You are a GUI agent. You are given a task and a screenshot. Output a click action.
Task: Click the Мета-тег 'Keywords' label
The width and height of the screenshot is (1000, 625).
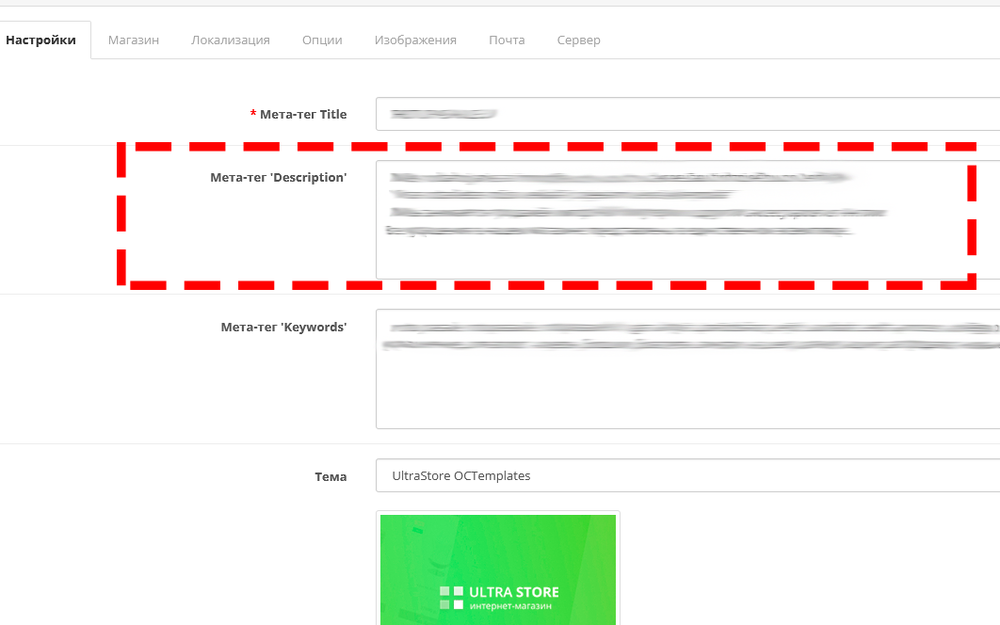click(x=283, y=327)
